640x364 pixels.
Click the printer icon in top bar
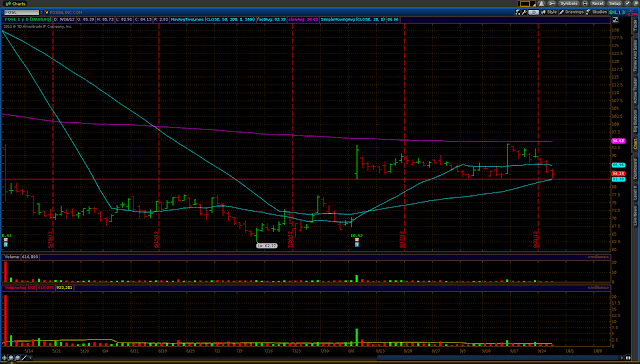click(585, 3)
